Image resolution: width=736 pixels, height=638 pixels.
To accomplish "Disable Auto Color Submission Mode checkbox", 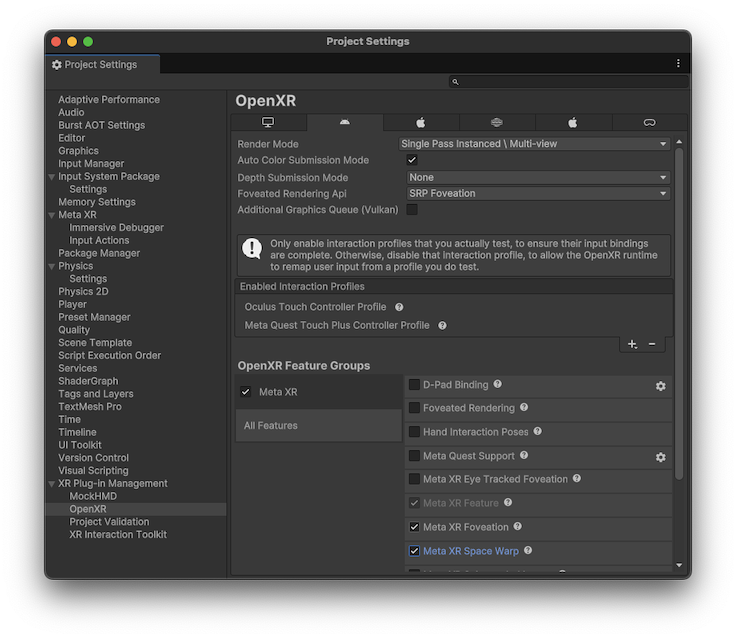I will (x=412, y=160).
